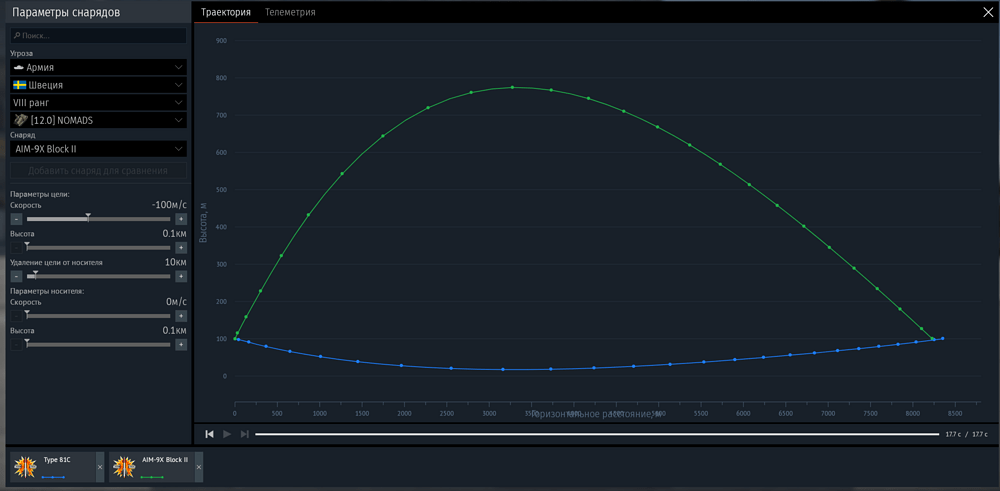1000x491 pixels.
Task: Click the shell search input field
Action: pyautogui.click(x=98, y=36)
